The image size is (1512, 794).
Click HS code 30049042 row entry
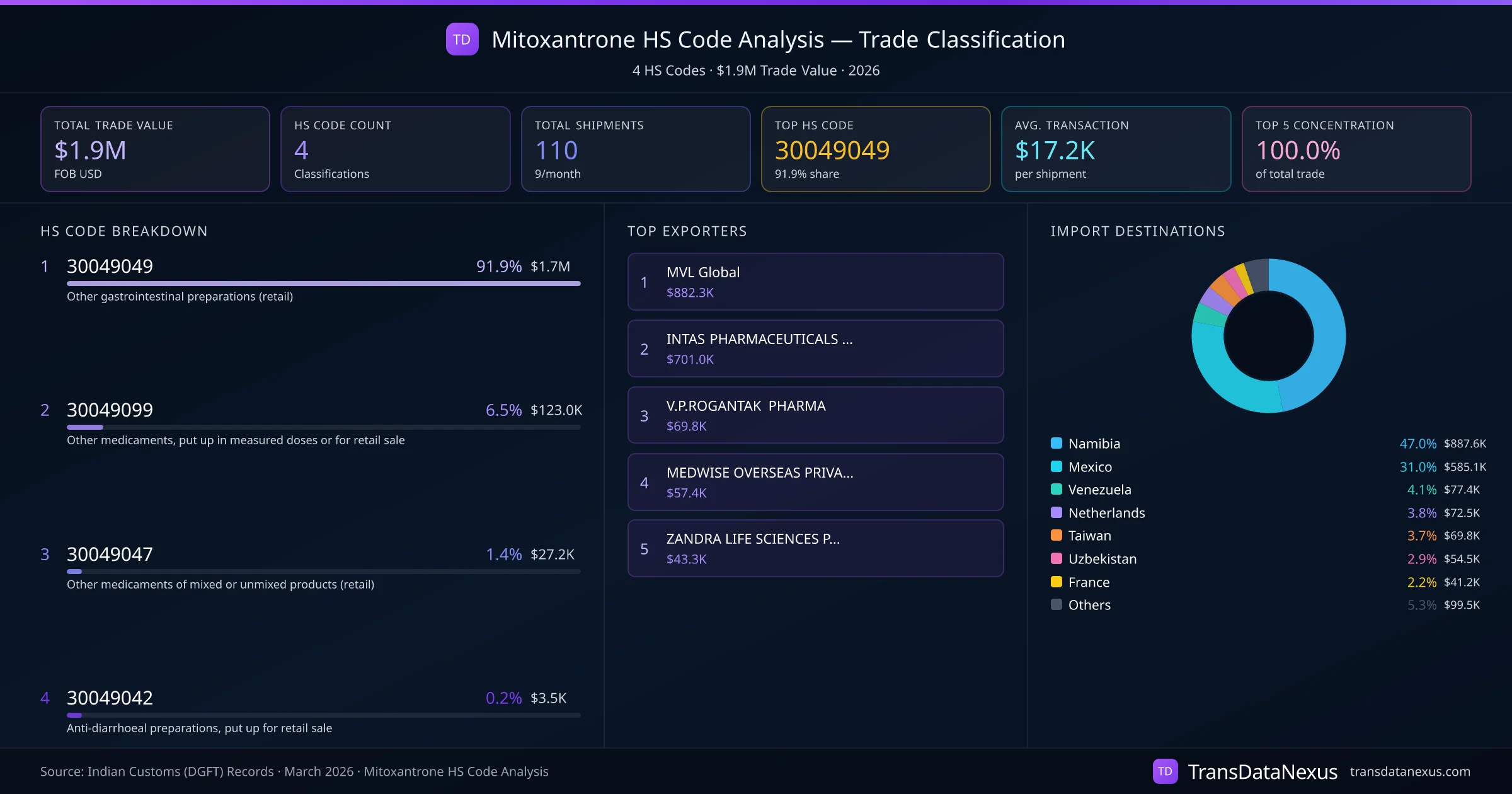coord(110,698)
